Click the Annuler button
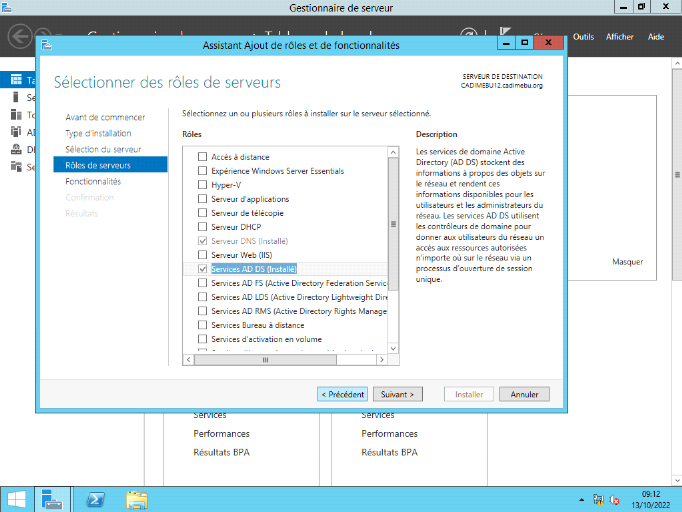 524,394
